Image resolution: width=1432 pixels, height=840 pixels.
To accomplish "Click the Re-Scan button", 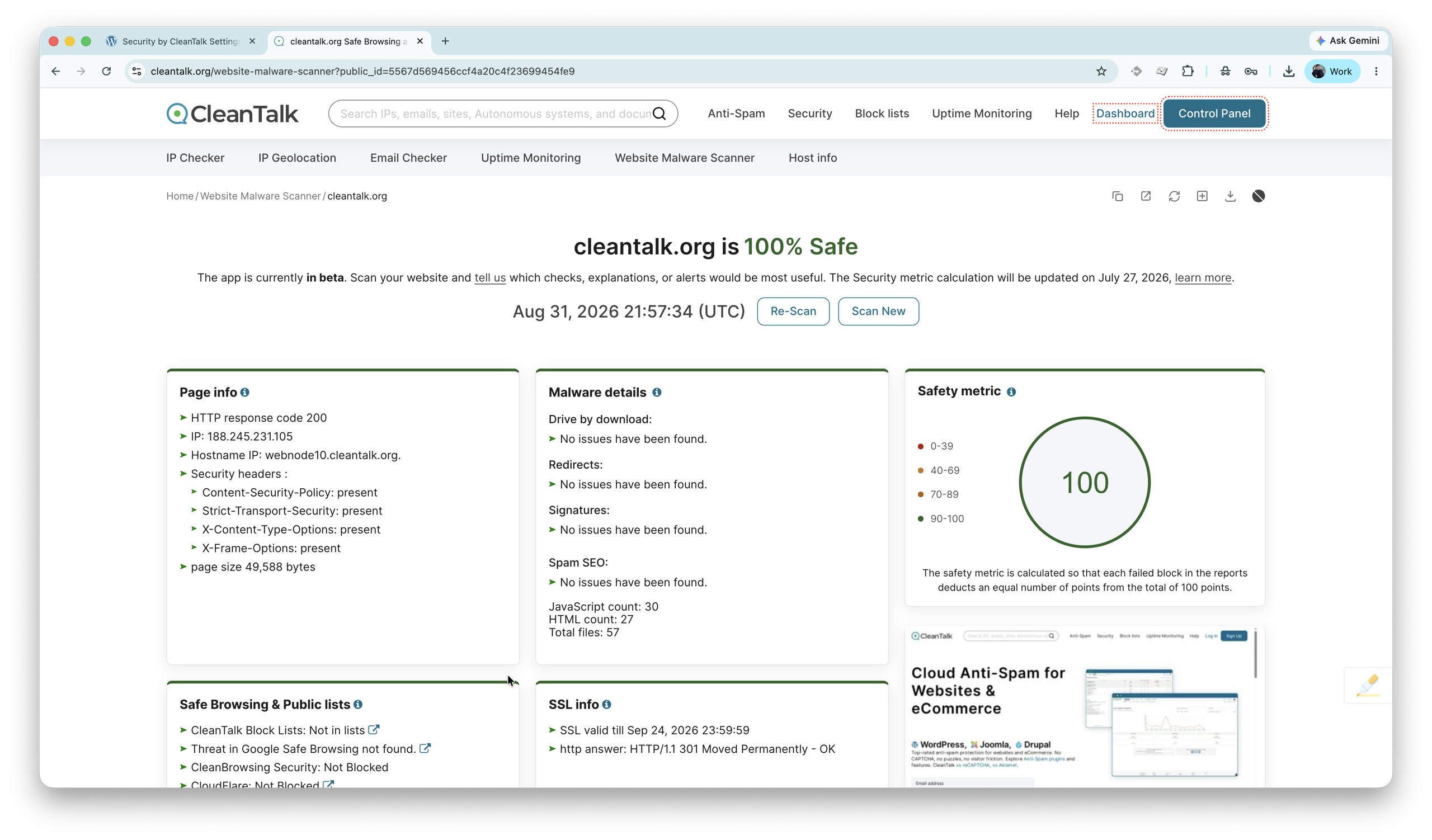I will [x=793, y=312].
